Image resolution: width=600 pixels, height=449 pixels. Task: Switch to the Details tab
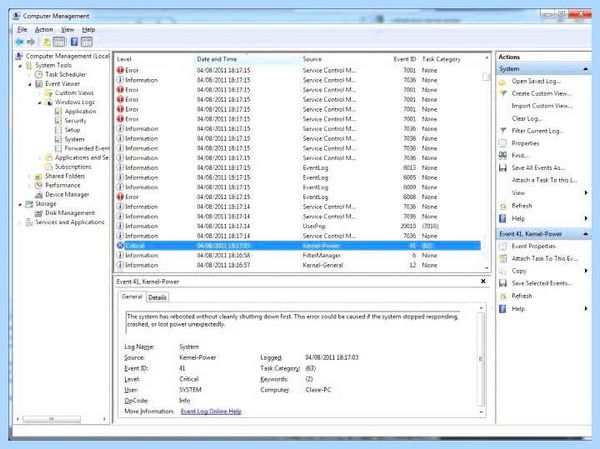[x=157, y=297]
